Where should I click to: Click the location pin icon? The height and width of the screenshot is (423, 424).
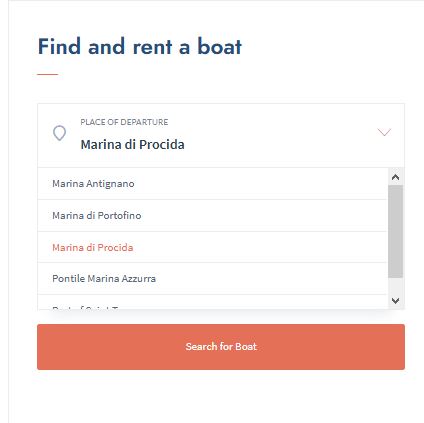point(59,133)
